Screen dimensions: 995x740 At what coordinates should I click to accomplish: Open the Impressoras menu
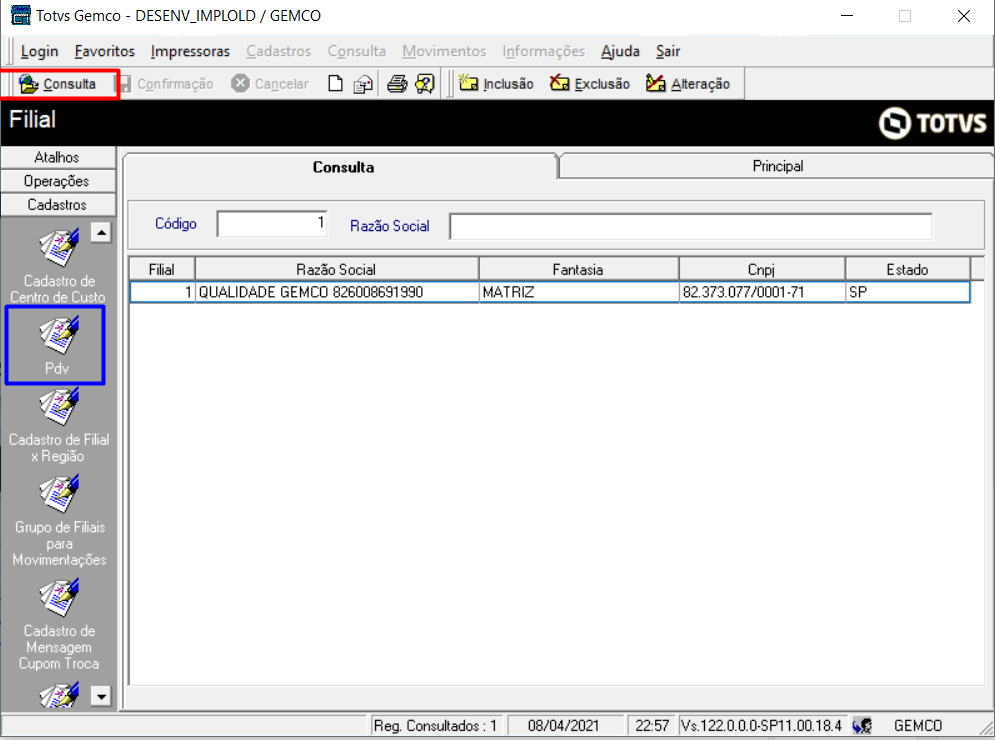[190, 51]
